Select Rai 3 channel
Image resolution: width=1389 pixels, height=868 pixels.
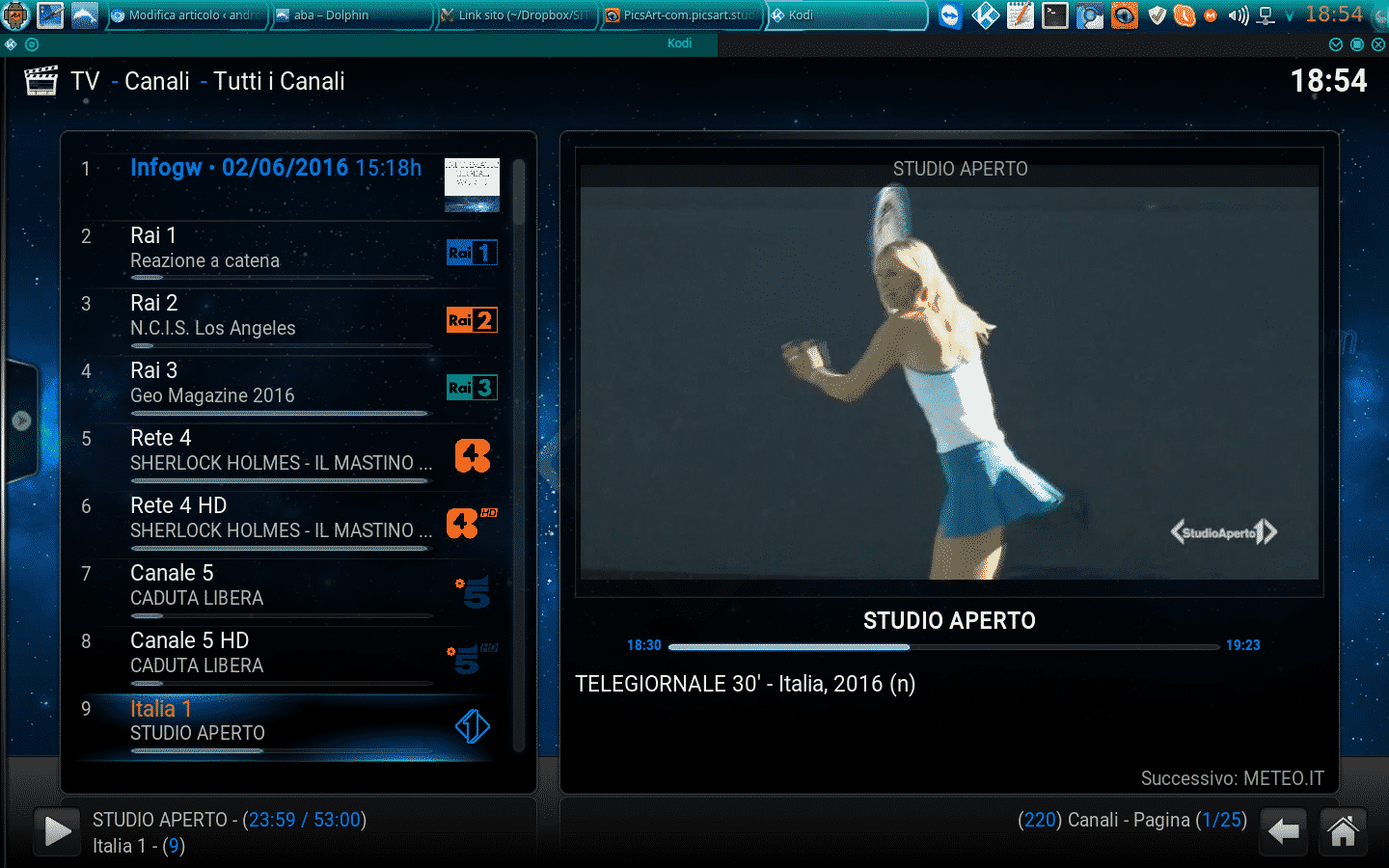[286, 388]
